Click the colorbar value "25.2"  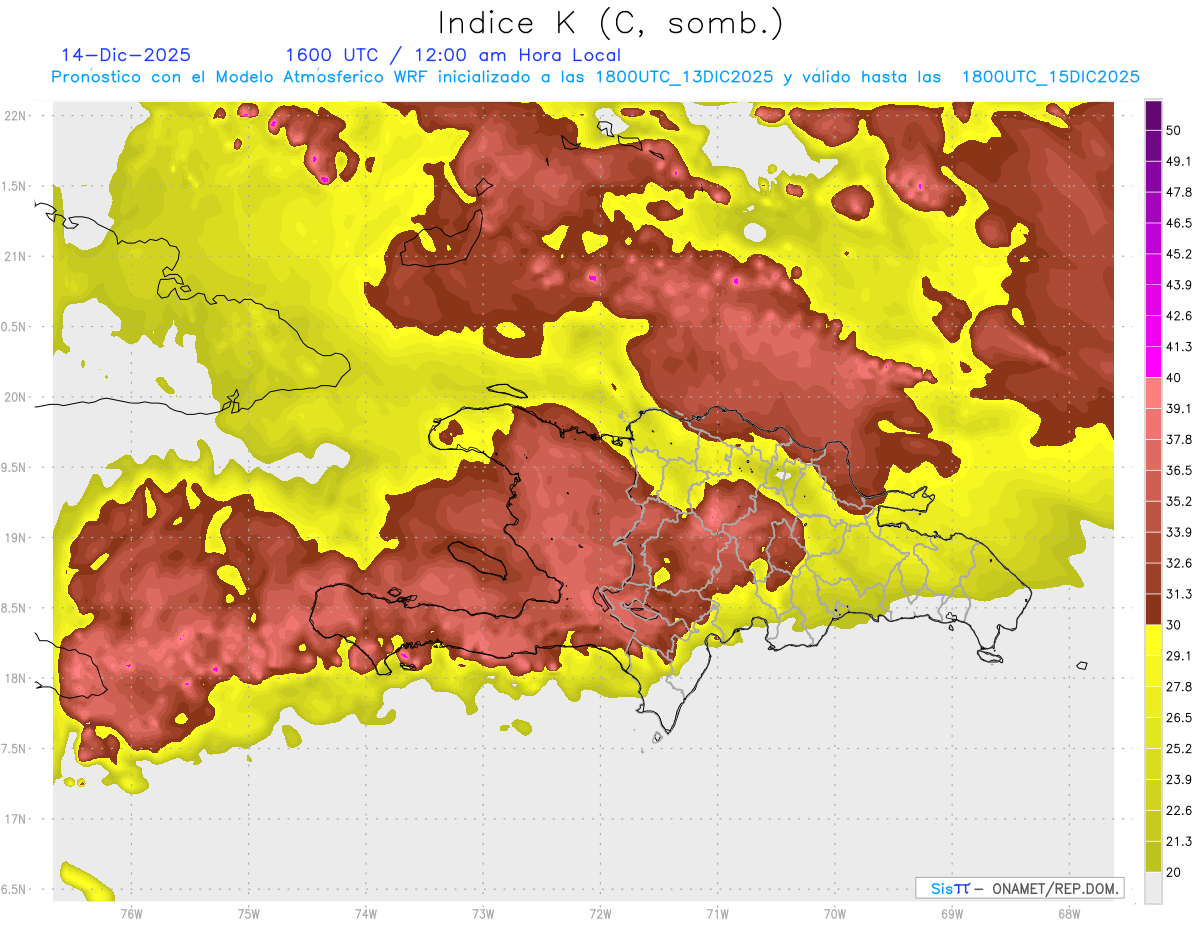(1178, 749)
